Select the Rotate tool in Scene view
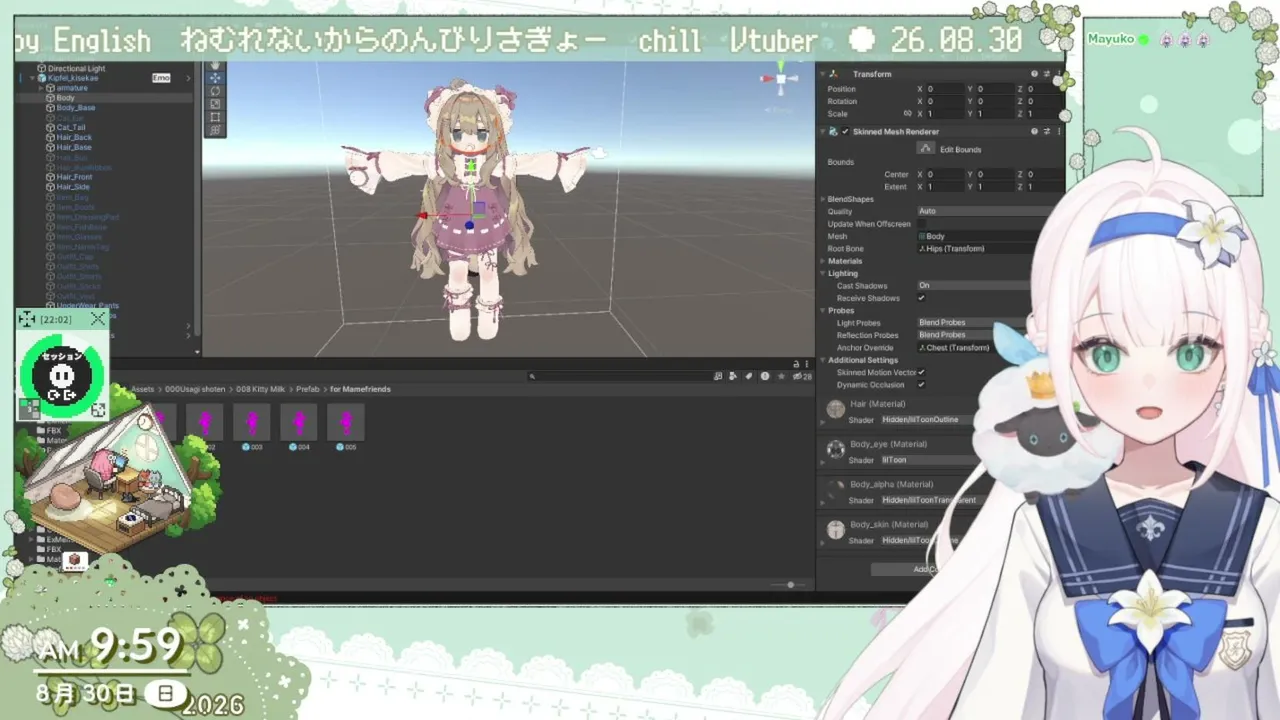Screen dimensions: 1280x720 (214, 91)
